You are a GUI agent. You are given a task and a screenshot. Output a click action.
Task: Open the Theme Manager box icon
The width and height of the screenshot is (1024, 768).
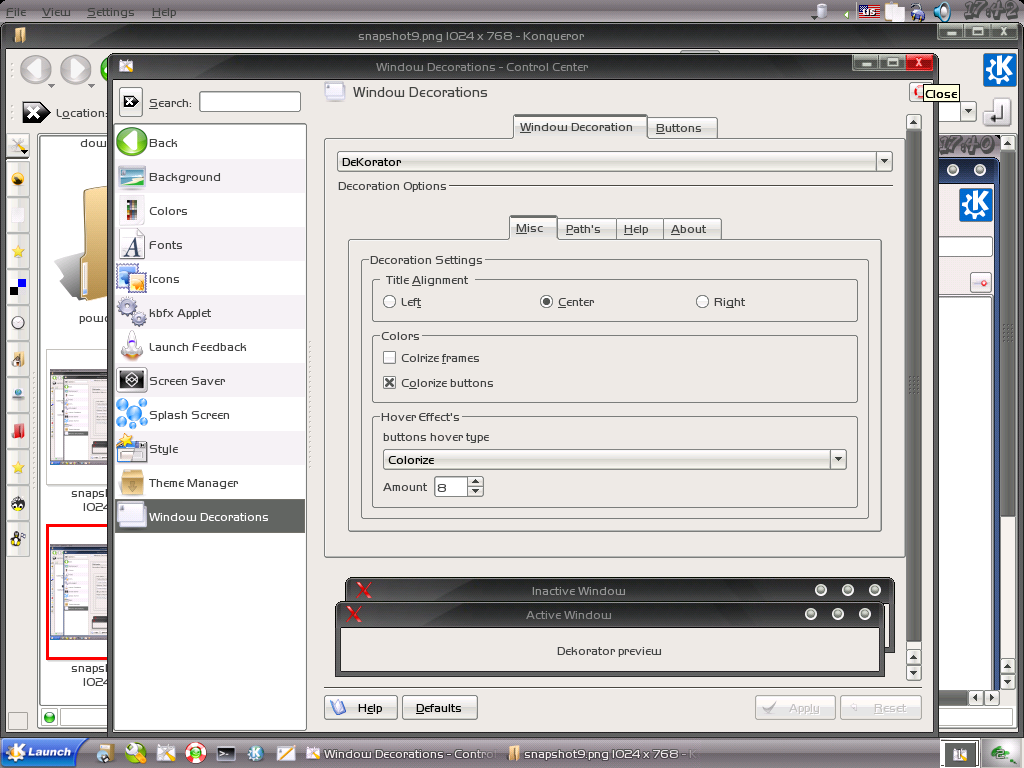pos(131,483)
